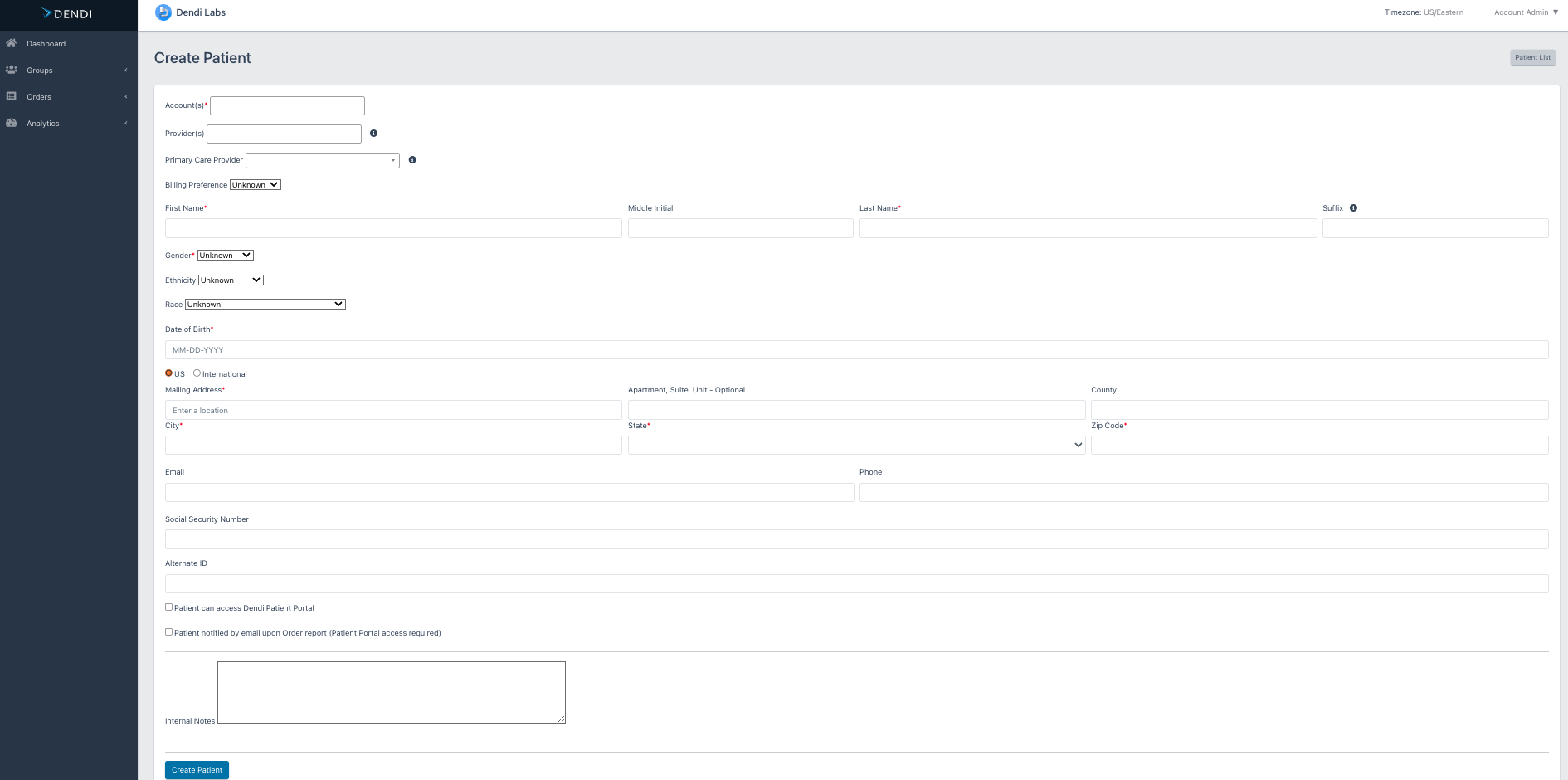This screenshot has width=1568, height=780.
Task: Click the Dashboard home icon
Action: pyautogui.click(x=12, y=43)
